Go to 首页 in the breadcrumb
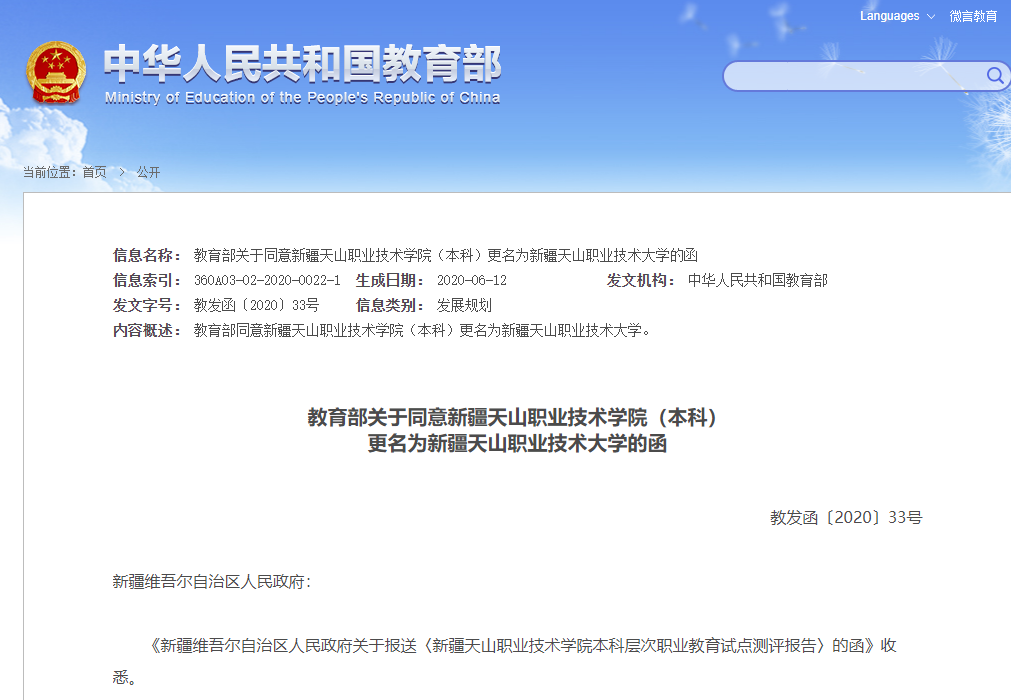Screen dimensions: 1011x700 (94, 172)
